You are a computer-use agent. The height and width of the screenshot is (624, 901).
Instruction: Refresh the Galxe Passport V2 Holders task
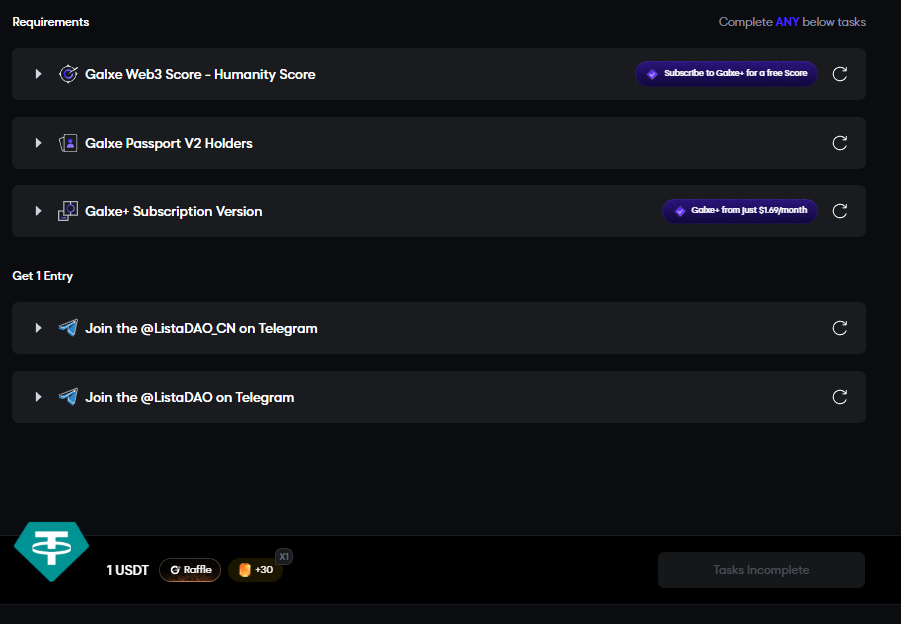coord(840,143)
